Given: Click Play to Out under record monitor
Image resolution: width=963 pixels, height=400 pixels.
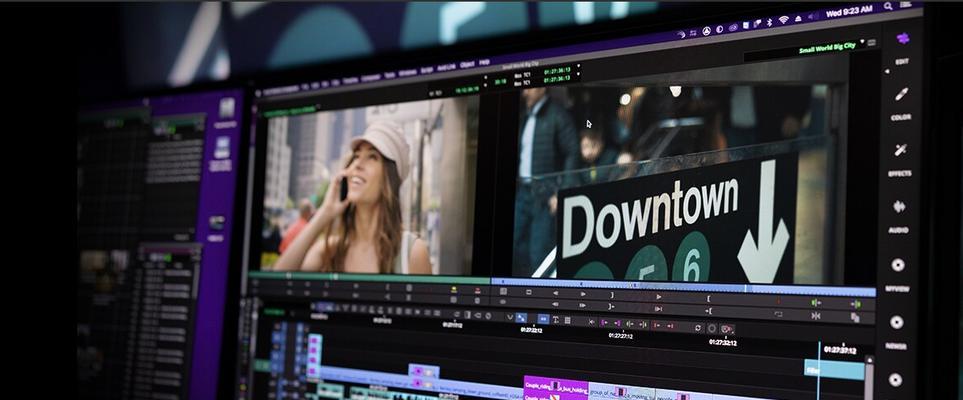Looking at the screenshot, I should pos(658,308).
